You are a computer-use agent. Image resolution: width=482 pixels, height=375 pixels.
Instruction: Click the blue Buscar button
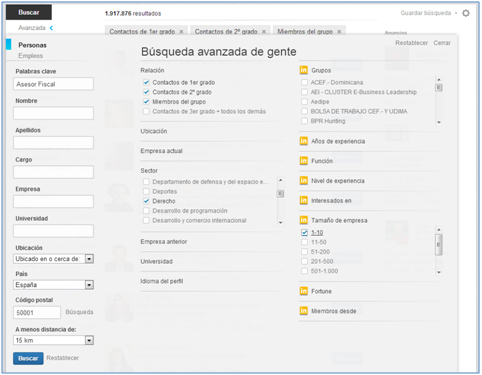pyautogui.click(x=28, y=358)
